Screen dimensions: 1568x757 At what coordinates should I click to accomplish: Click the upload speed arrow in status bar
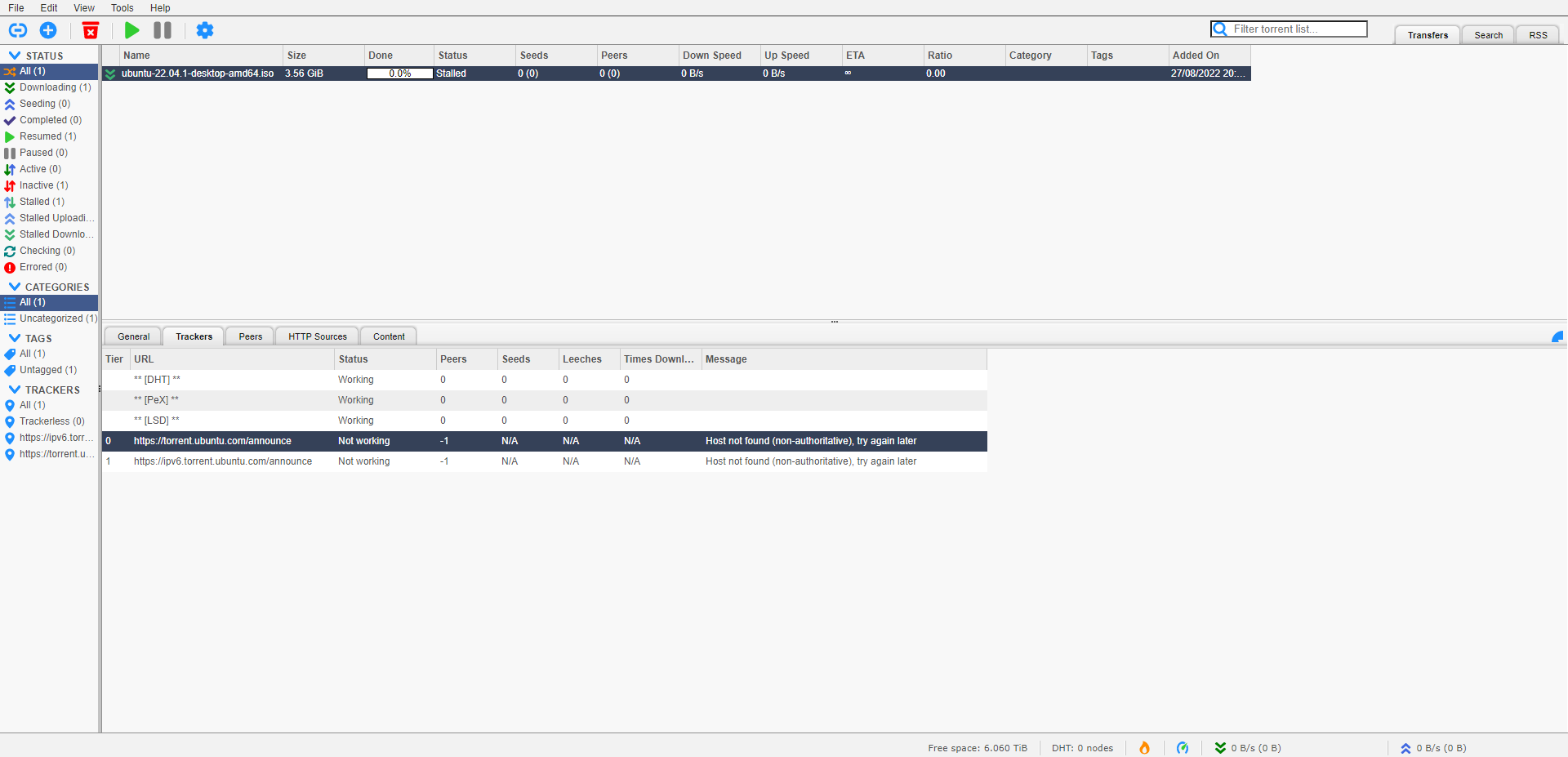point(1405,748)
